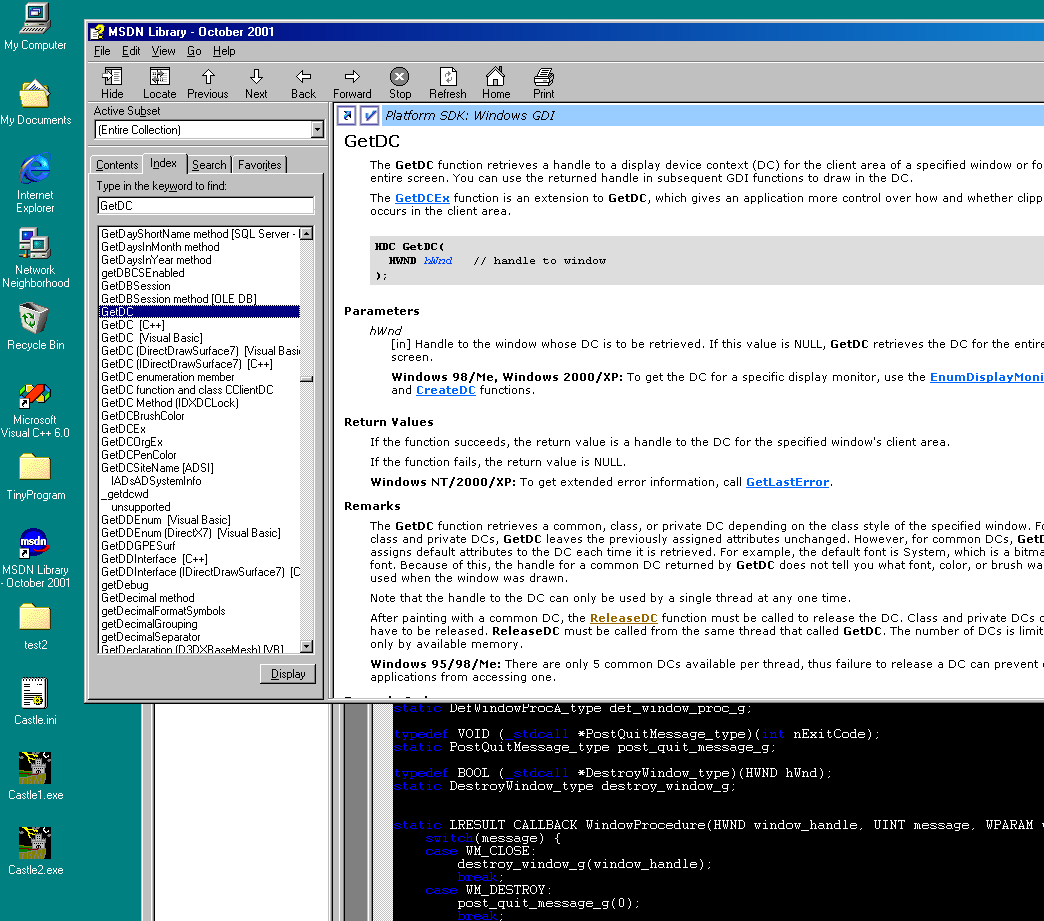Click the Home toolbar icon

[x=496, y=83]
